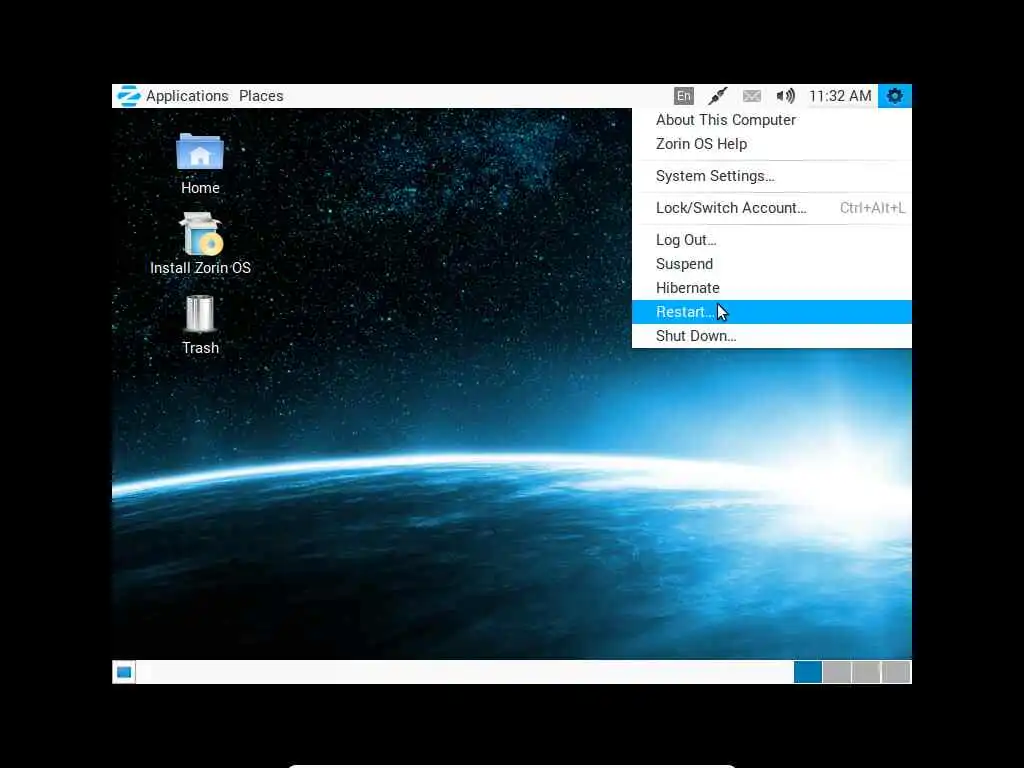Select the Trash desktop icon

pyautogui.click(x=200, y=325)
